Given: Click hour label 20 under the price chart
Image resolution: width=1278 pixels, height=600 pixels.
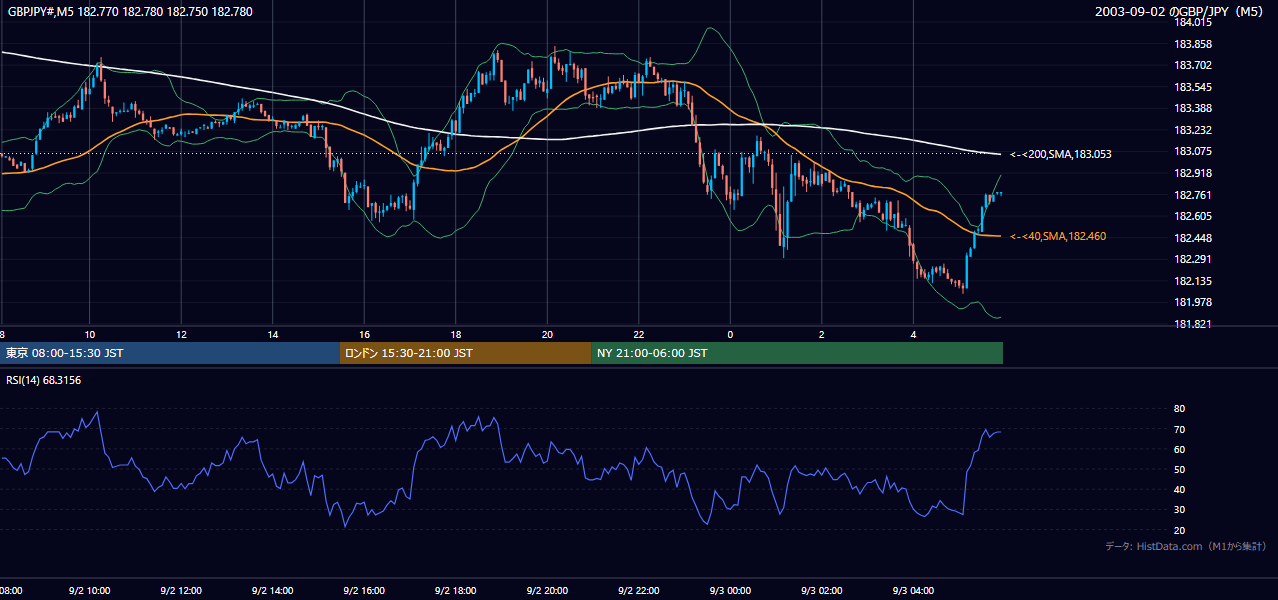Looking at the screenshot, I should coord(547,334).
